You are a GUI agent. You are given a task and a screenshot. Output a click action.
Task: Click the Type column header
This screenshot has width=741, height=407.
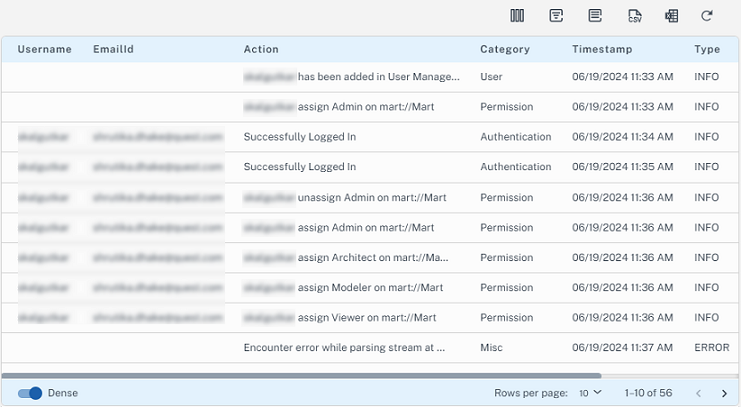click(x=706, y=49)
